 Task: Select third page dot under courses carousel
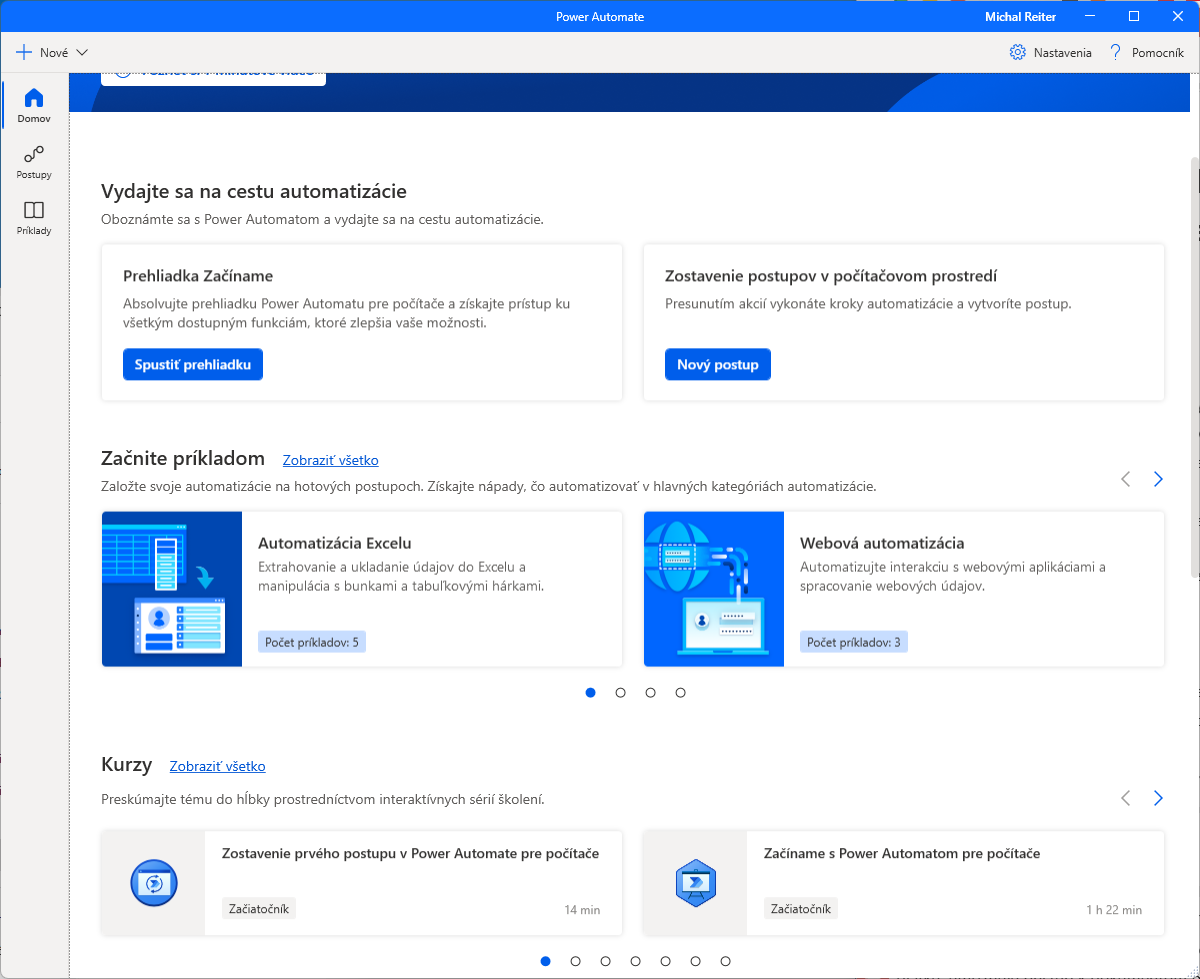(605, 961)
